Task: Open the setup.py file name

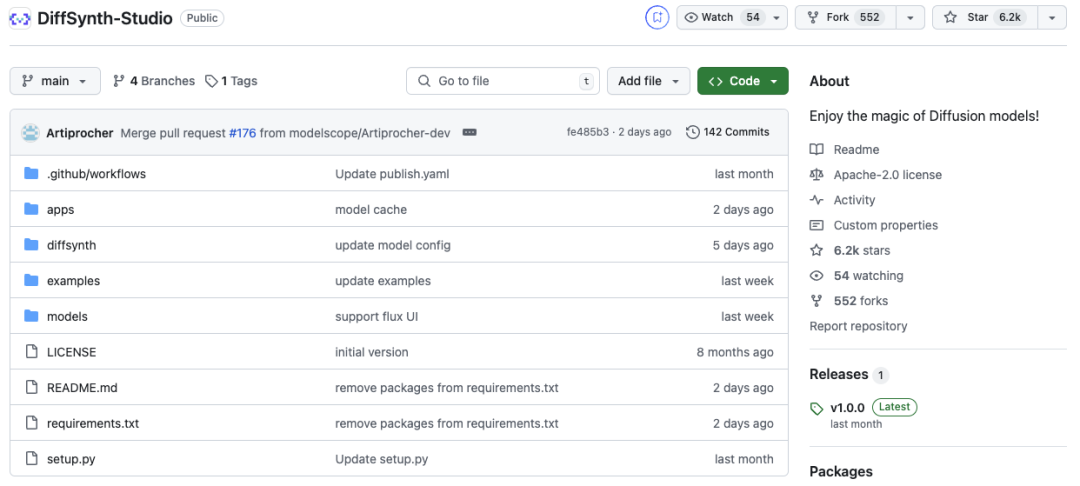Action: pos(71,459)
